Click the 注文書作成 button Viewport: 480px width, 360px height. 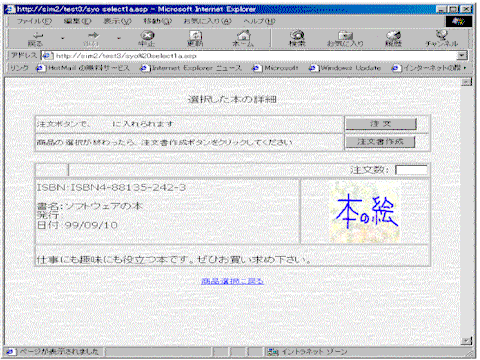pyautogui.click(x=380, y=142)
